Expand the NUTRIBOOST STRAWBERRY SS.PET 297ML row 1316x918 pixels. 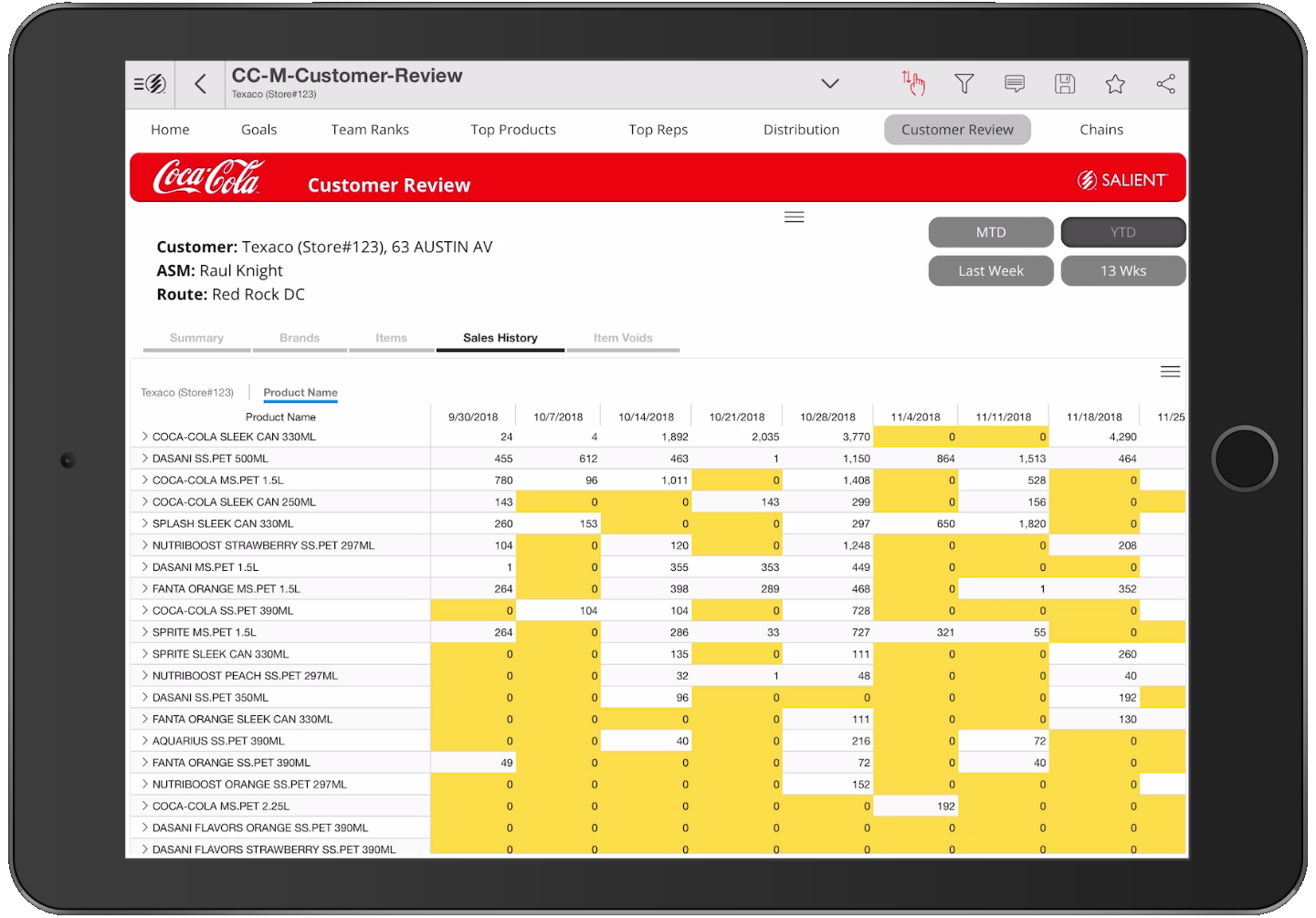tap(144, 545)
